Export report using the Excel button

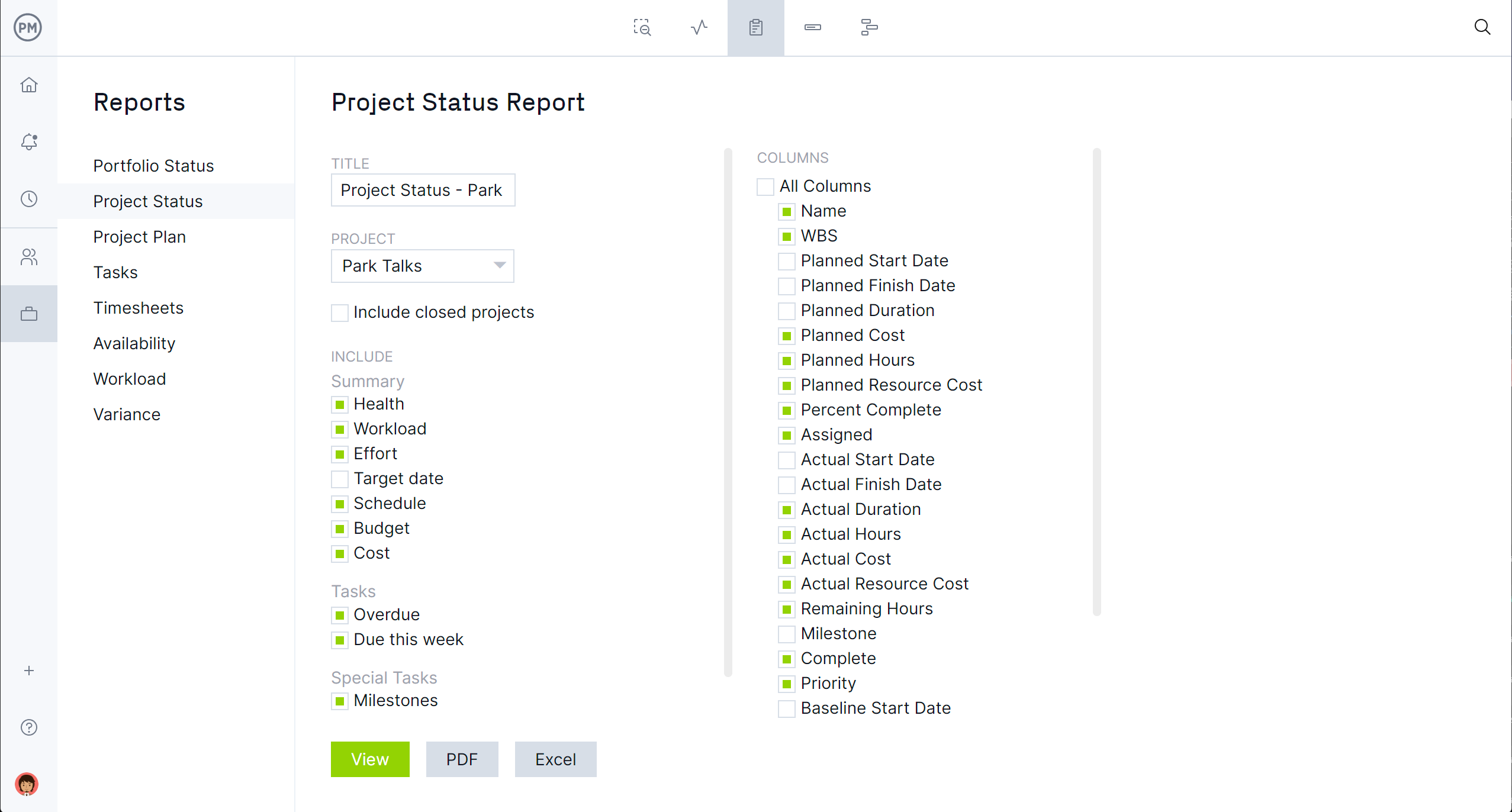pyautogui.click(x=556, y=759)
